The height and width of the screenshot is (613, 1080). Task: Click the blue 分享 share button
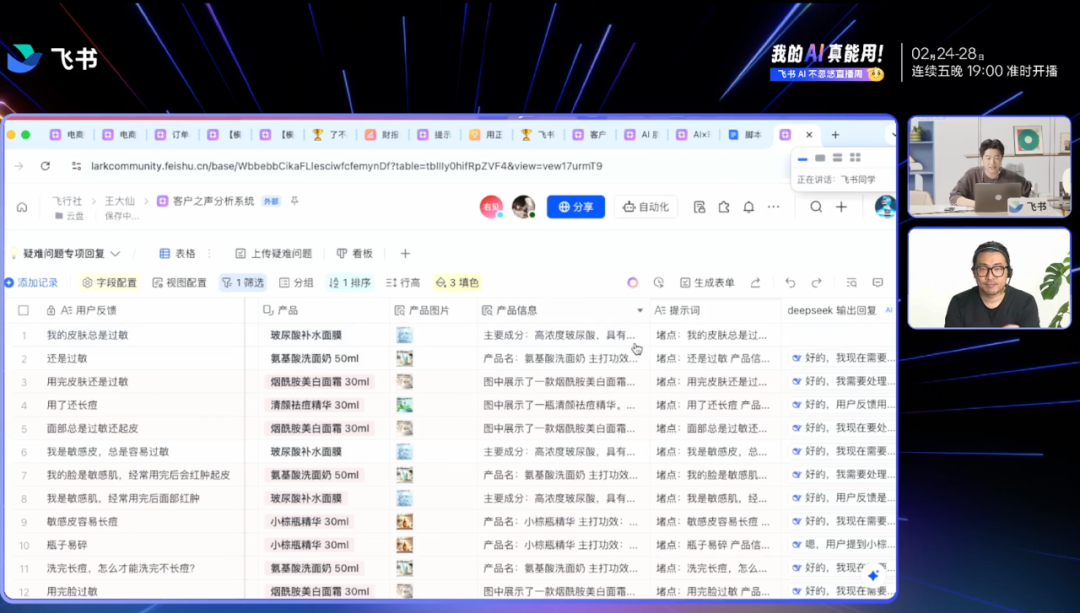point(575,207)
